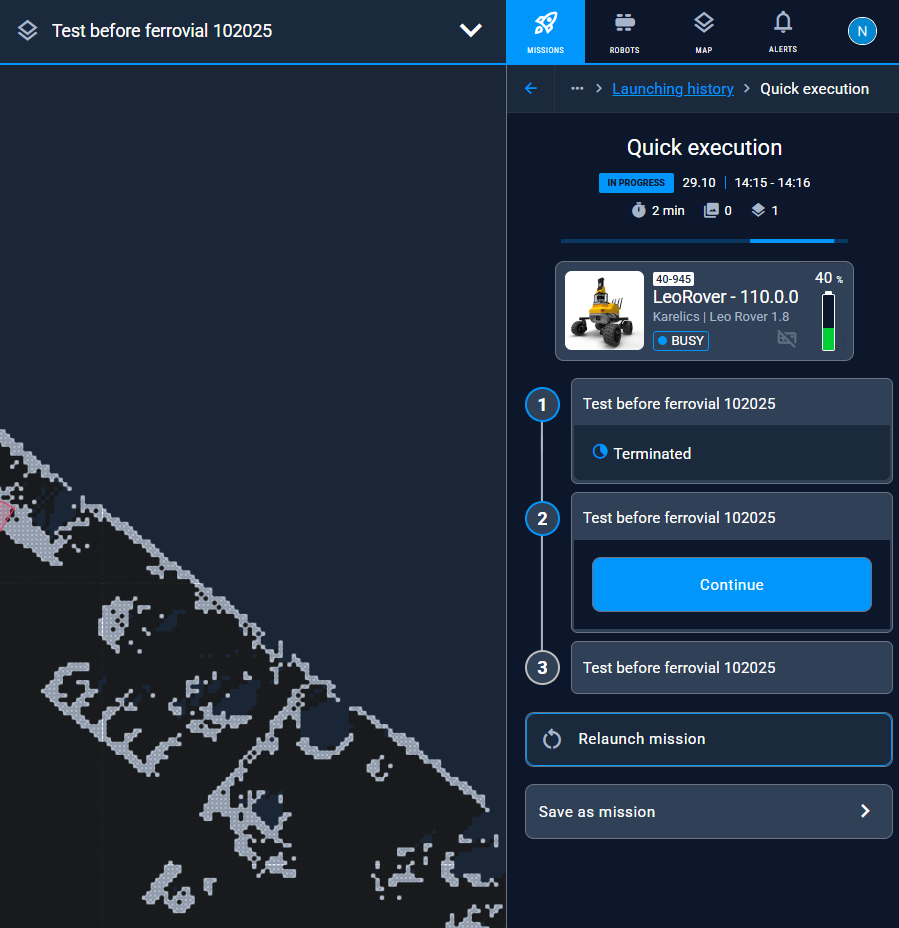Image resolution: width=899 pixels, height=928 pixels.
Task: Click the BUSY status badge
Action: click(x=681, y=341)
